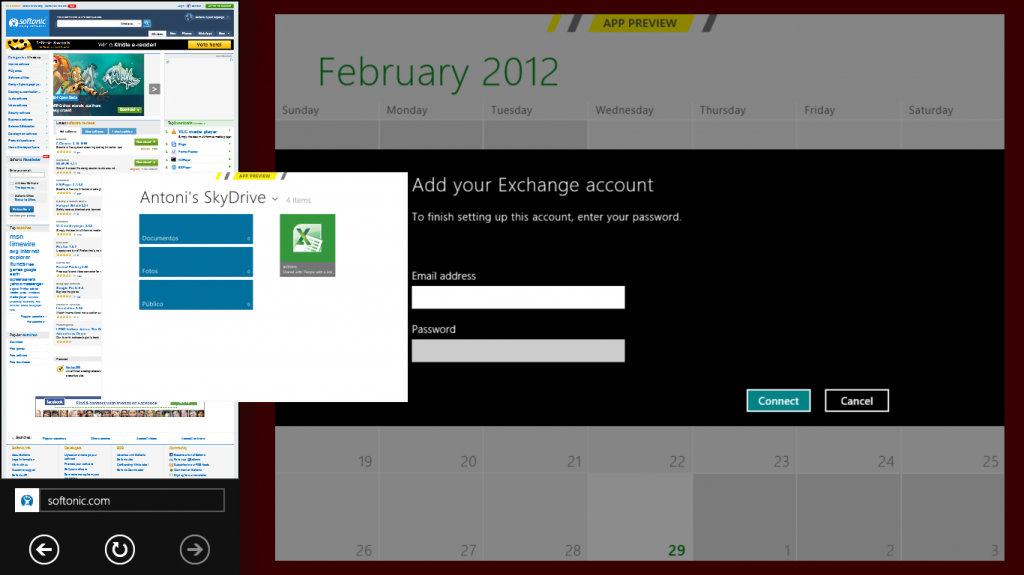Tick the first newsletter checkbox on Softonic

[x=12, y=184]
